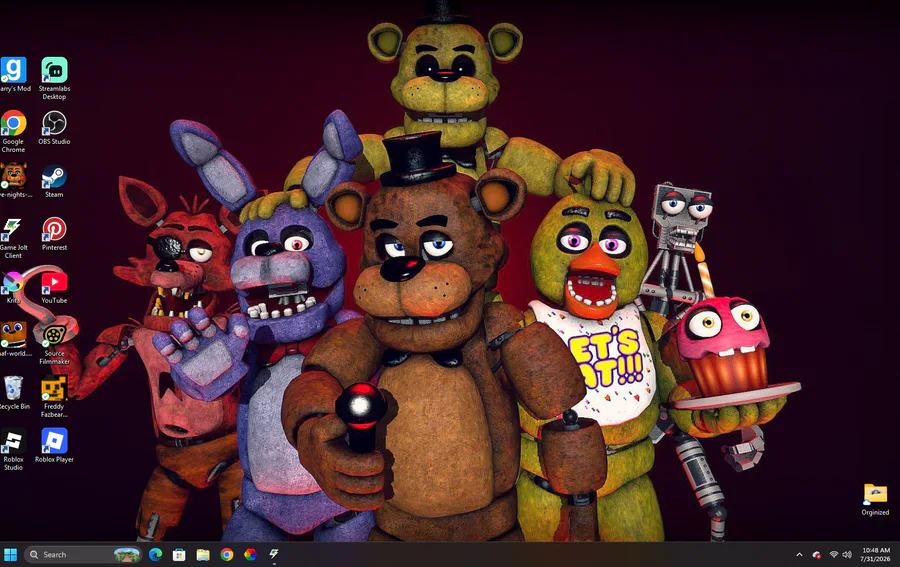Open the Windows Start menu
Screen dimensions: 900x567
click(x=10, y=554)
